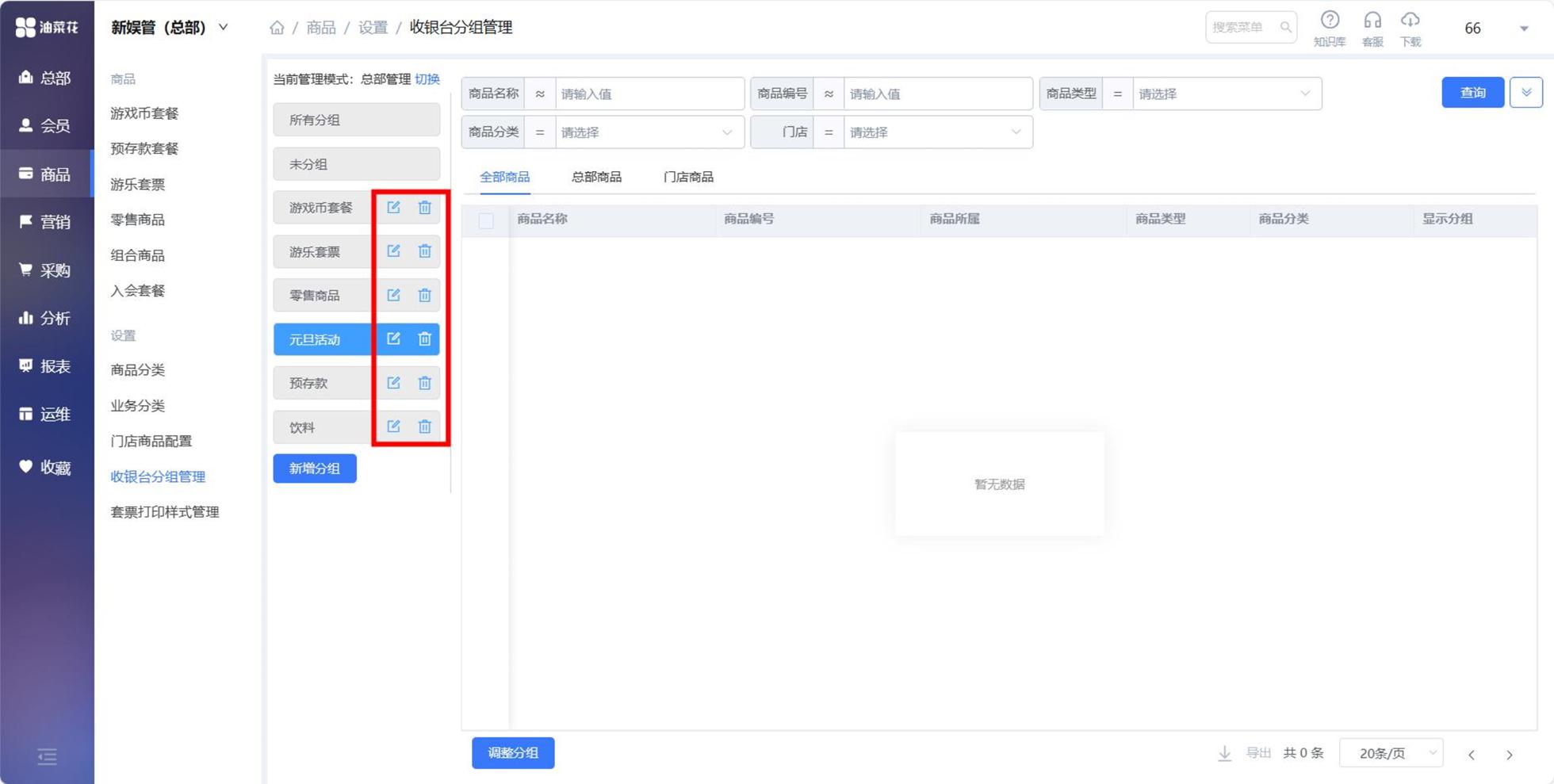Click the 搜索菜单 search box

(1251, 28)
